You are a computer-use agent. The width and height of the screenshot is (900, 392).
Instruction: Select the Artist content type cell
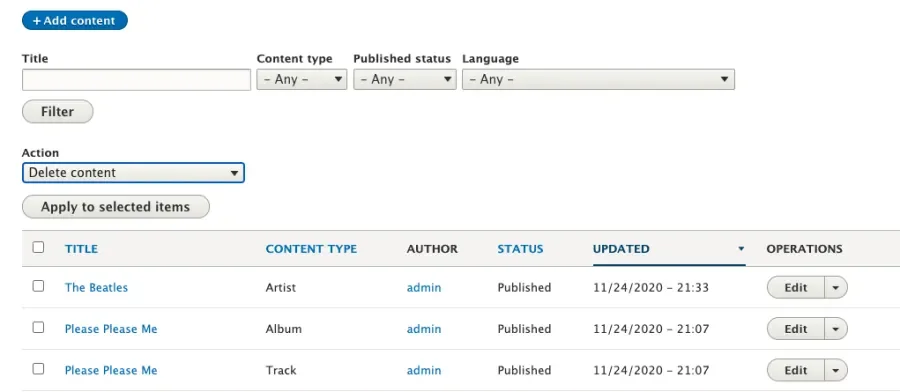tap(281, 288)
